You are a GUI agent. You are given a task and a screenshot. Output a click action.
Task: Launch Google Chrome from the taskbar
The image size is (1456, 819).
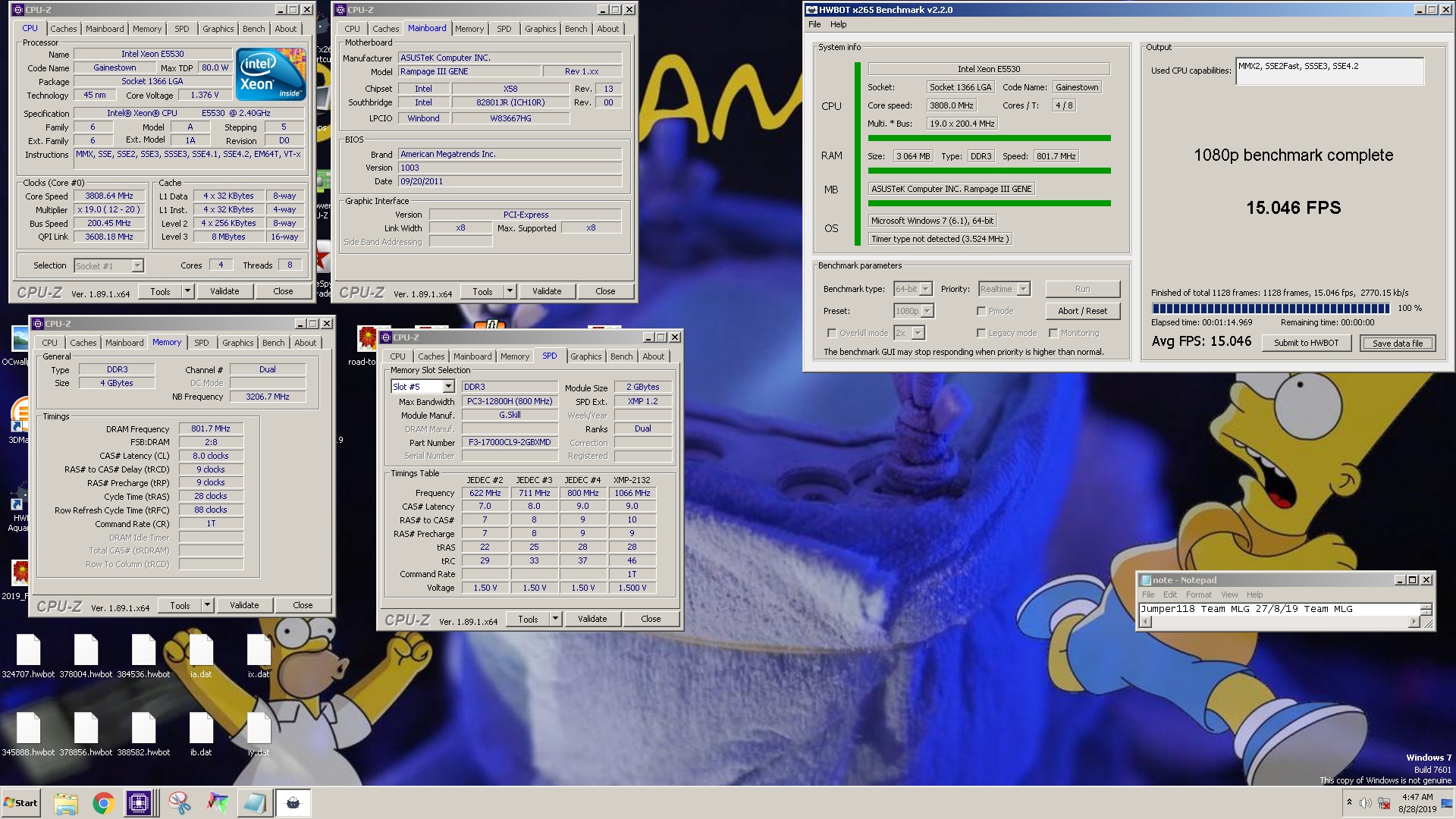pyautogui.click(x=103, y=803)
